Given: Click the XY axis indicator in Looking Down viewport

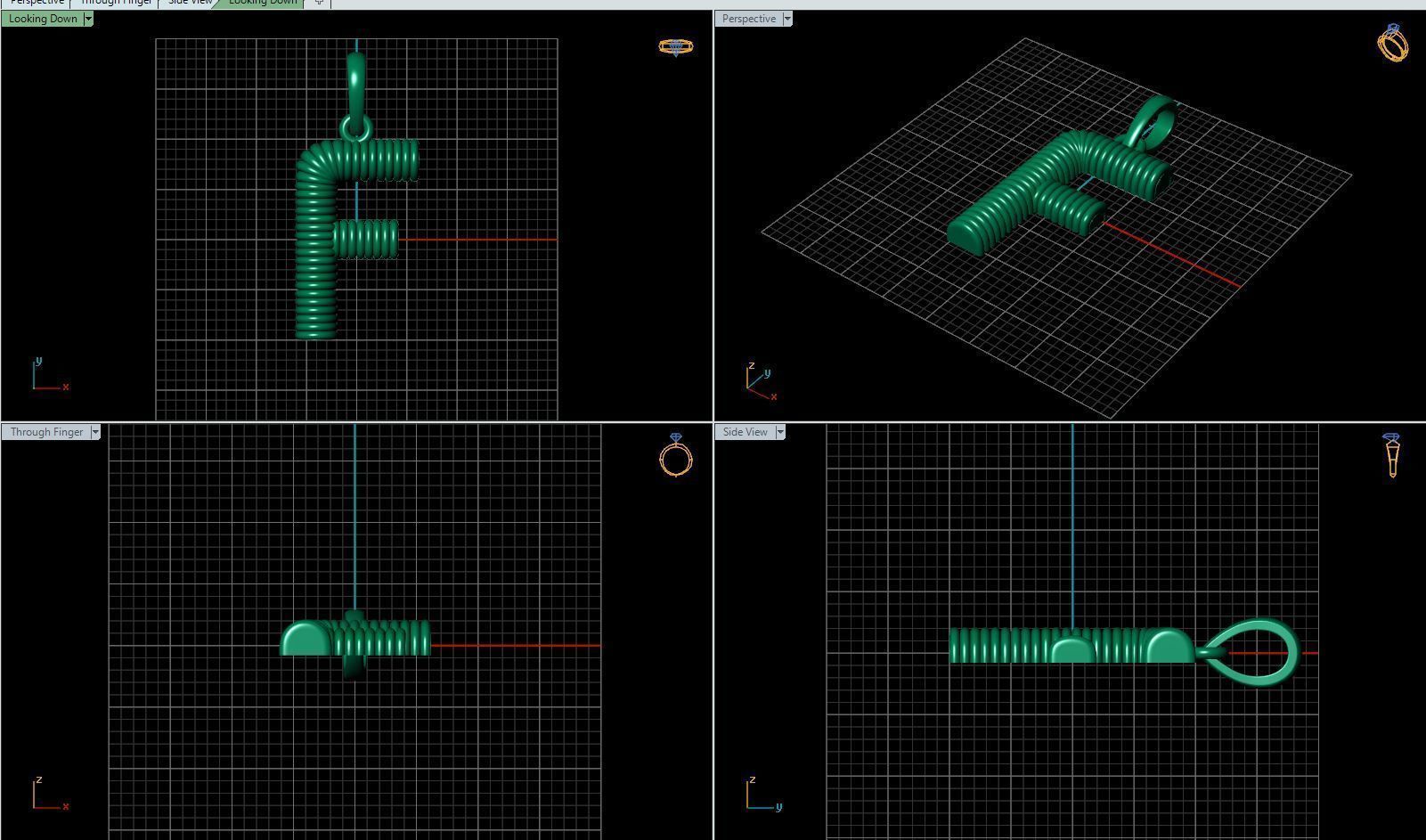Looking at the screenshot, I should (x=50, y=375).
